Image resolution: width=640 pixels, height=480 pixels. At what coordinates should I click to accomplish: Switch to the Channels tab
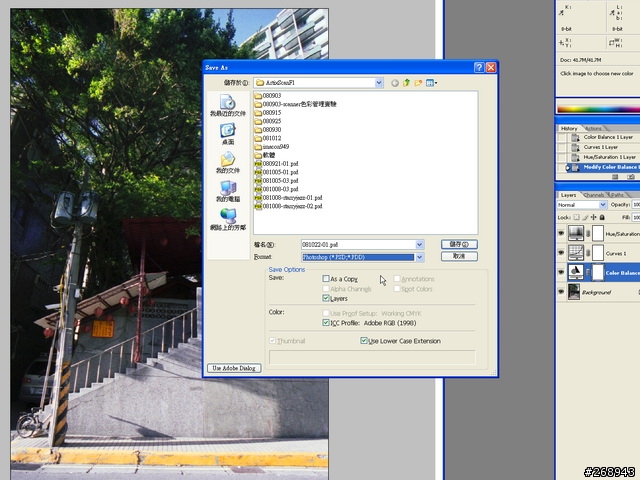pos(594,195)
